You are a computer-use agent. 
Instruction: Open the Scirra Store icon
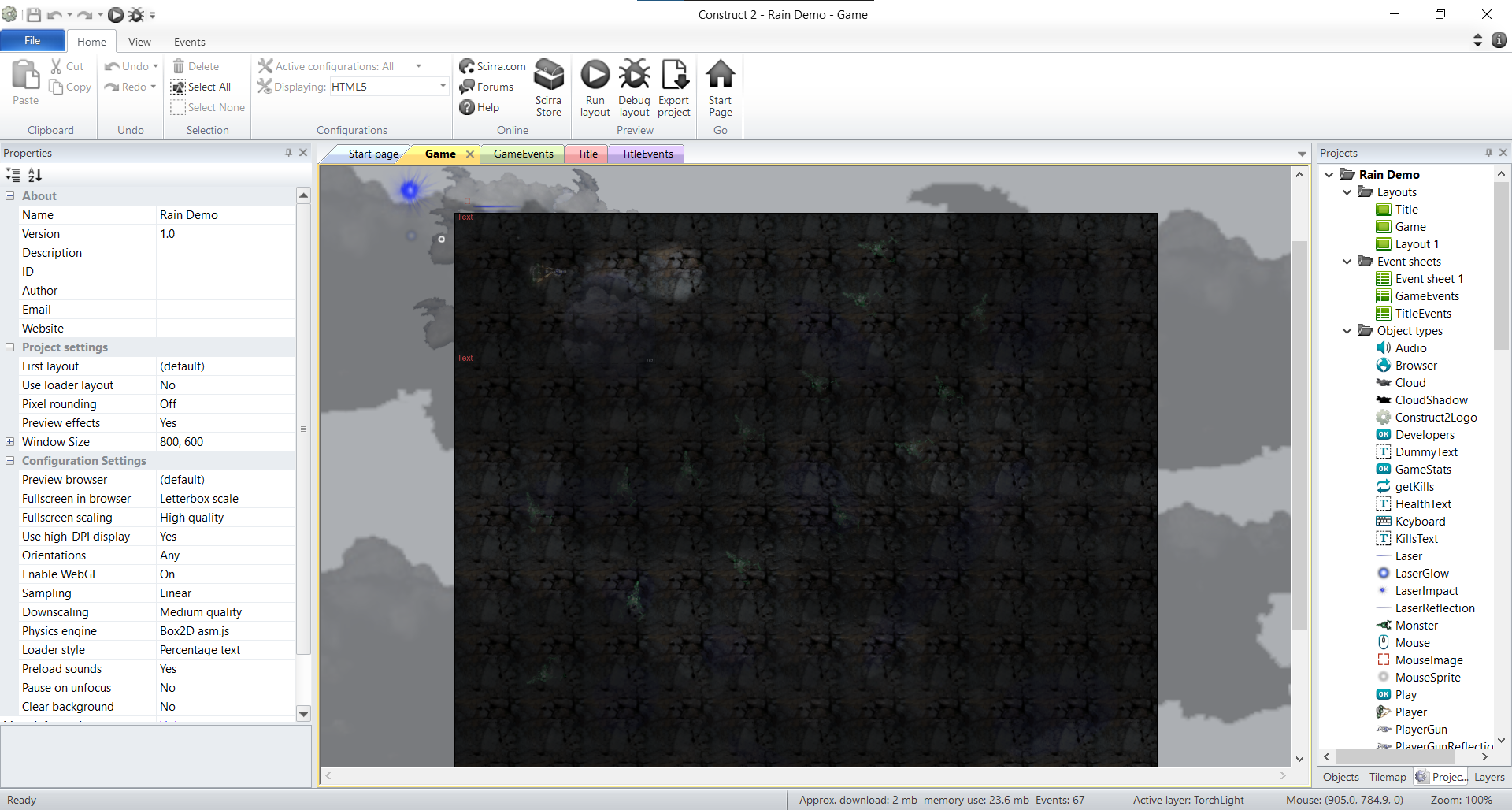coord(549,75)
